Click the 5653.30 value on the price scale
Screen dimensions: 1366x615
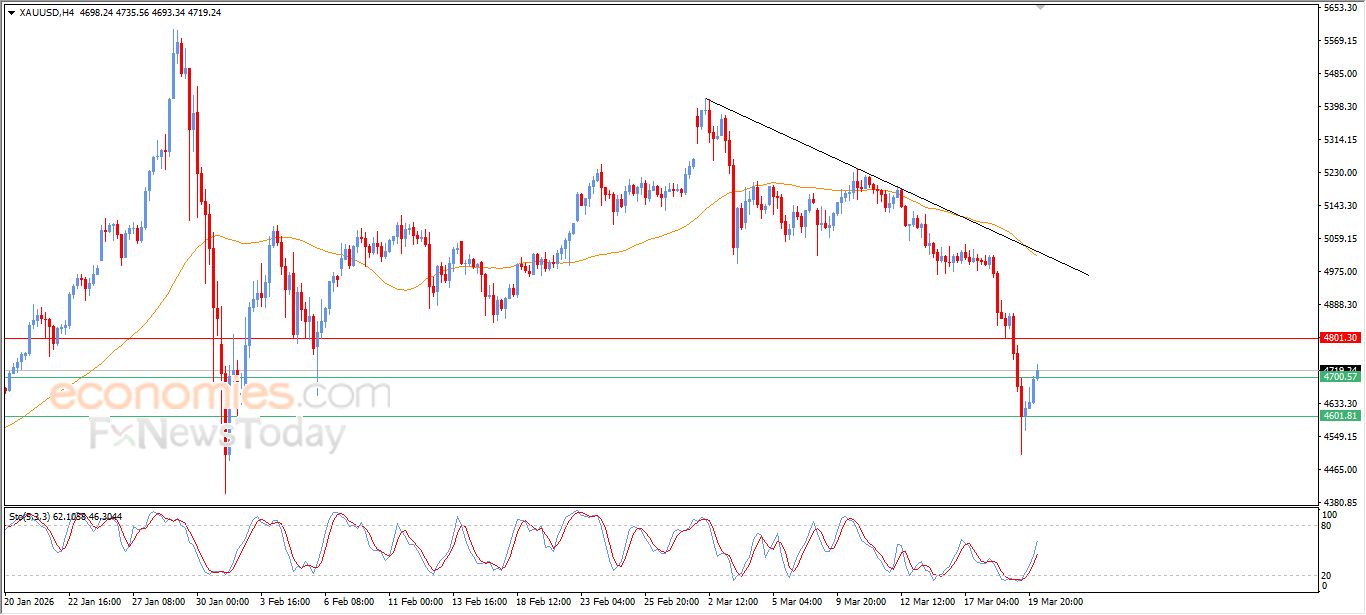1341,8
